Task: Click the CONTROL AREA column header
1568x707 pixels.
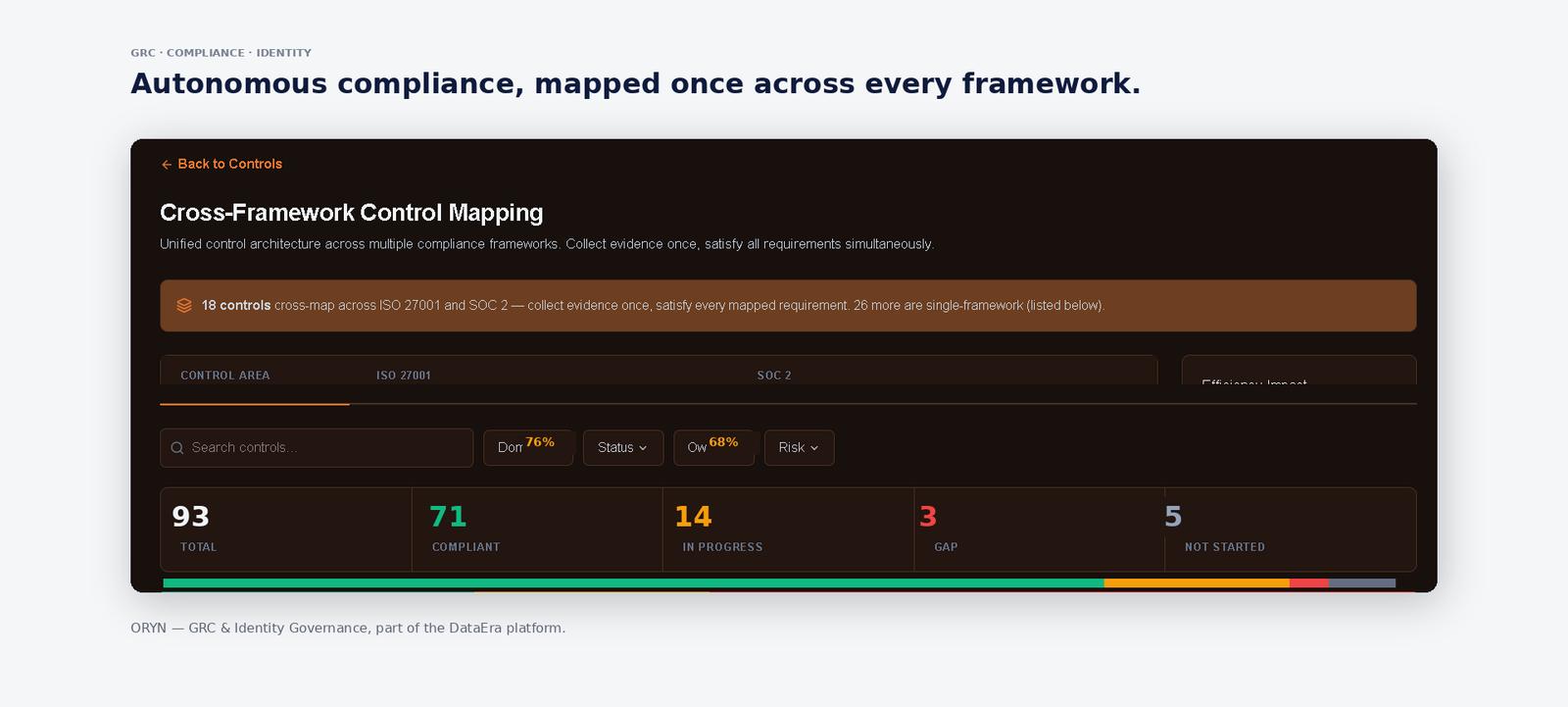Action: (x=225, y=376)
